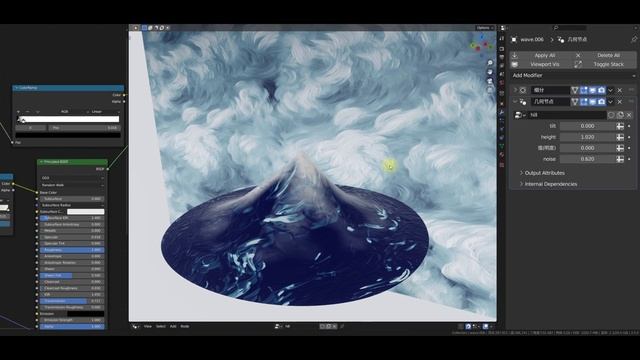Toggle first modifier edit mode display
The width and height of the screenshot is (640, 360).
coord(584,90)
